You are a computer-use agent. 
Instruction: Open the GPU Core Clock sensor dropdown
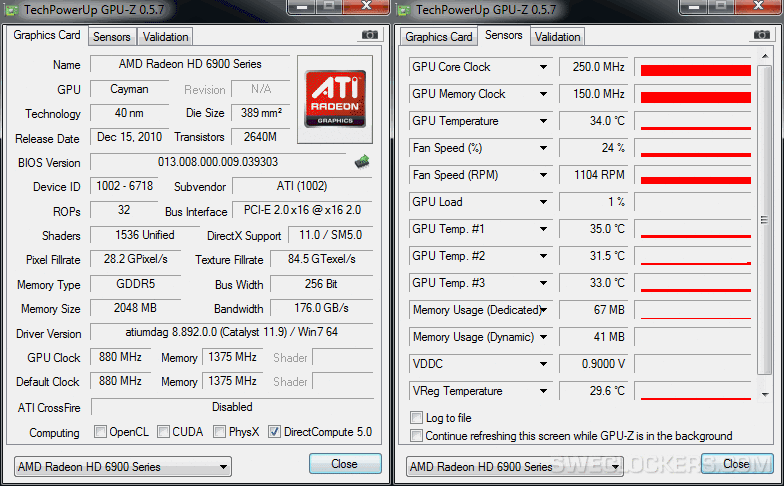tap(543, 67)
